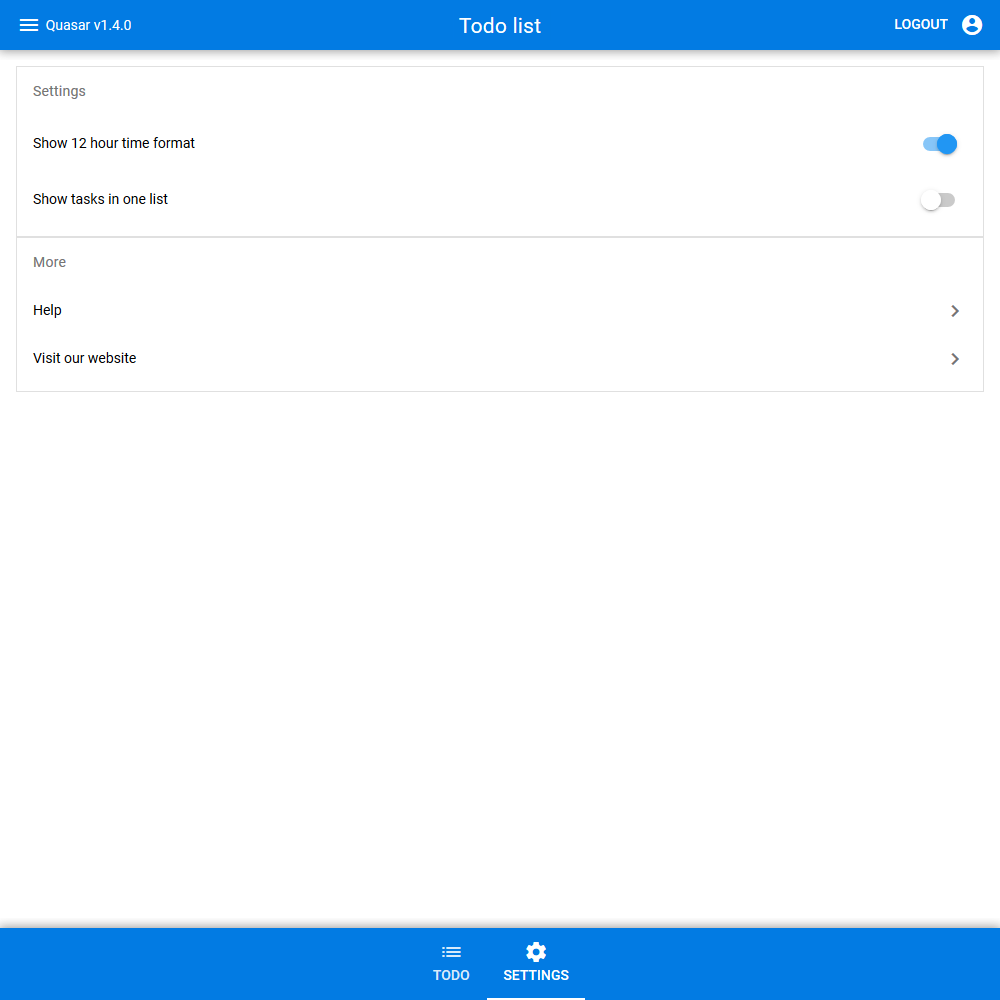Click the Settings section heading
The image size is (1000, 1000).
(59, 91)
